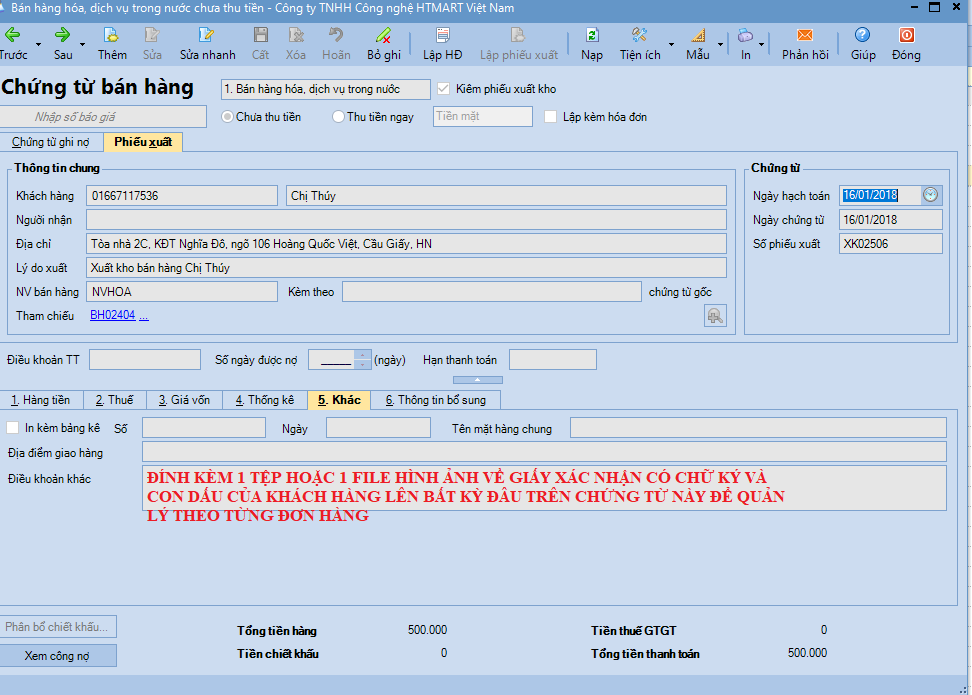Screen dimensions: 972x695
Task: Open the 1. Hàng tiền tab
Action: [41, 400]
